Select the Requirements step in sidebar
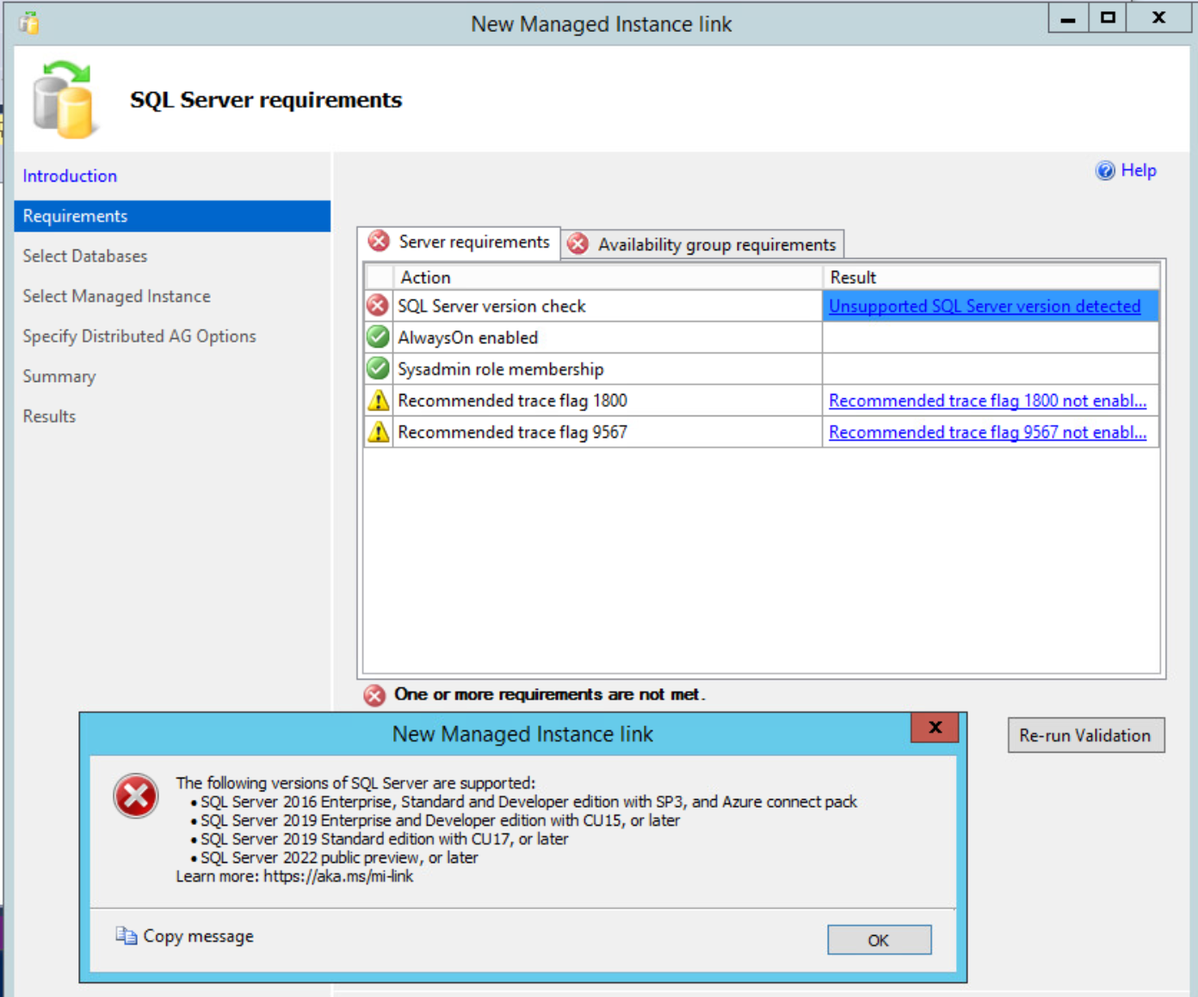This screenshot has height=997, width=1198. point(172,216)
